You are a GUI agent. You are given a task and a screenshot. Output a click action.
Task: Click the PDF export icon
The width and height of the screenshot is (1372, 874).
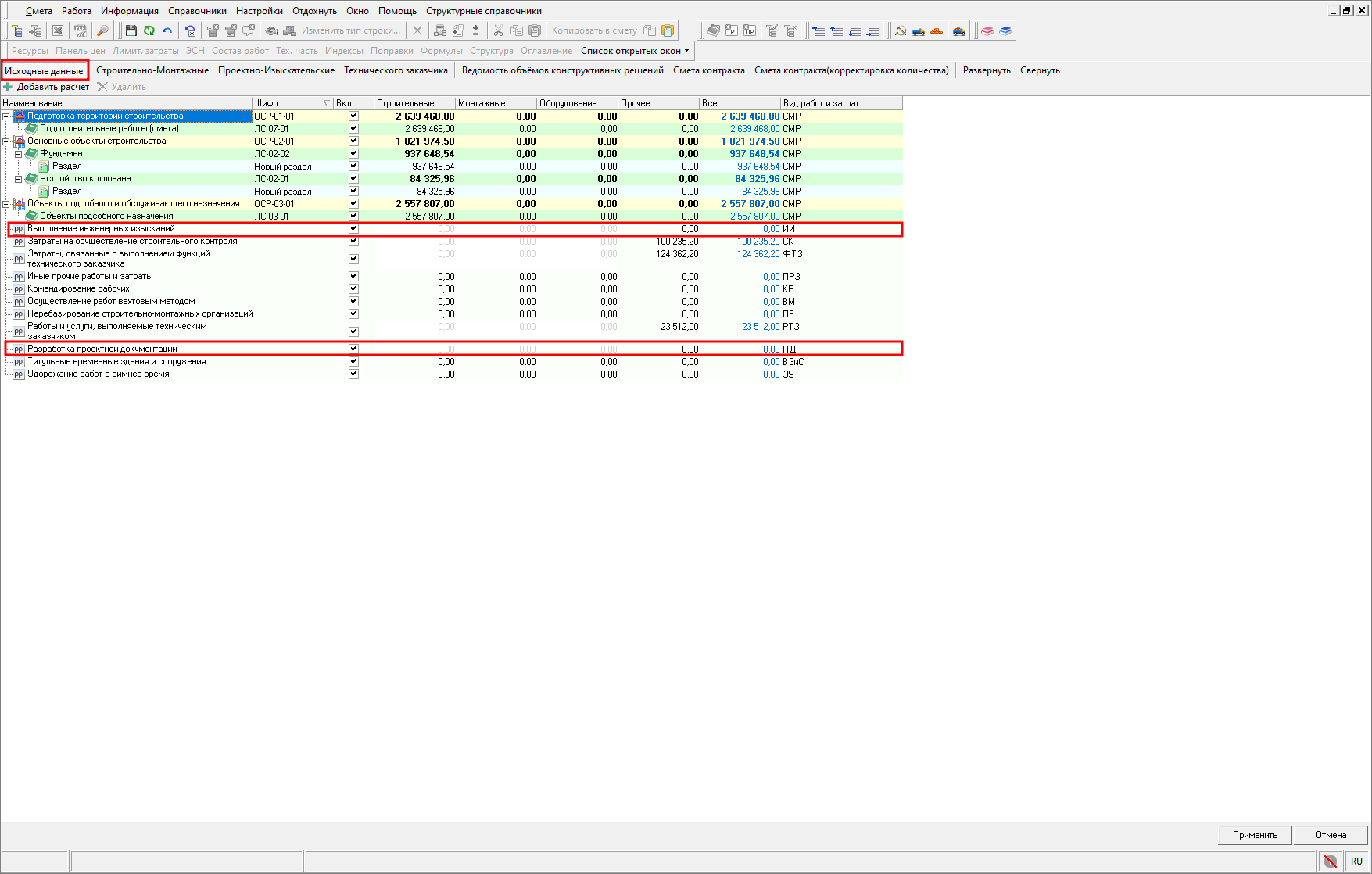click(x=80, y=30)
